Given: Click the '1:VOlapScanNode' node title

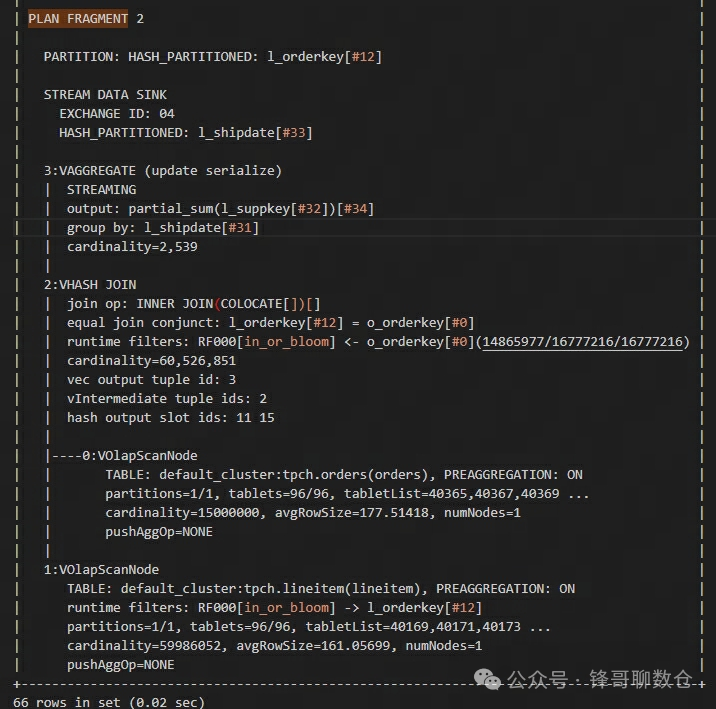Looking at the screenshot, I should 101,570.
